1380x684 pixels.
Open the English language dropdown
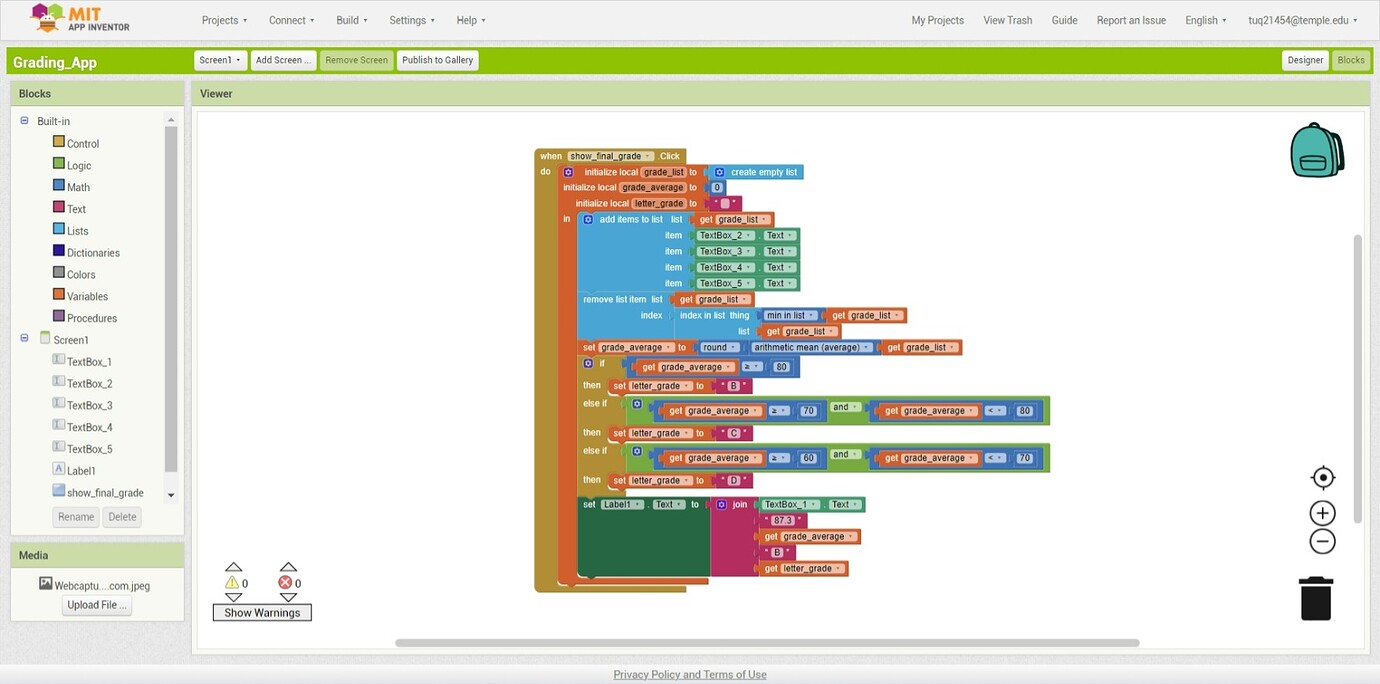click(1205, 20)
